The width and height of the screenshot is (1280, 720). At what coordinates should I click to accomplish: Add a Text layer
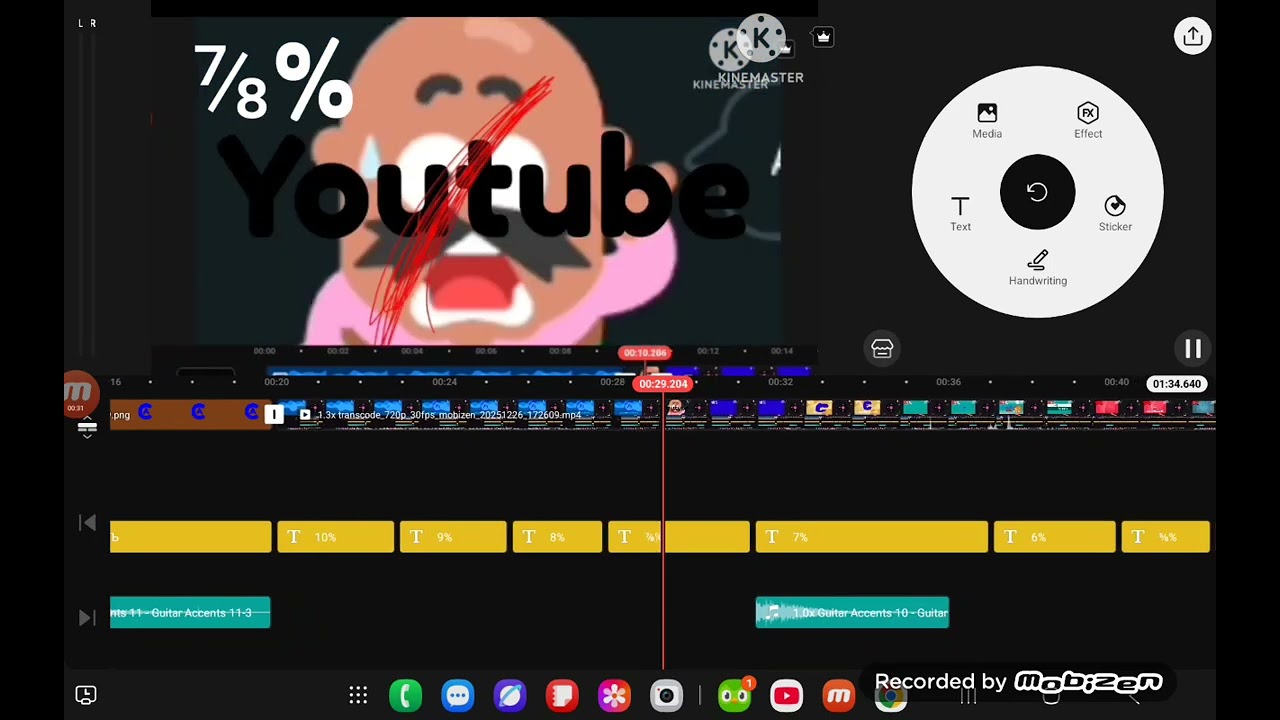pyautogui.click(x=960, y=213)
